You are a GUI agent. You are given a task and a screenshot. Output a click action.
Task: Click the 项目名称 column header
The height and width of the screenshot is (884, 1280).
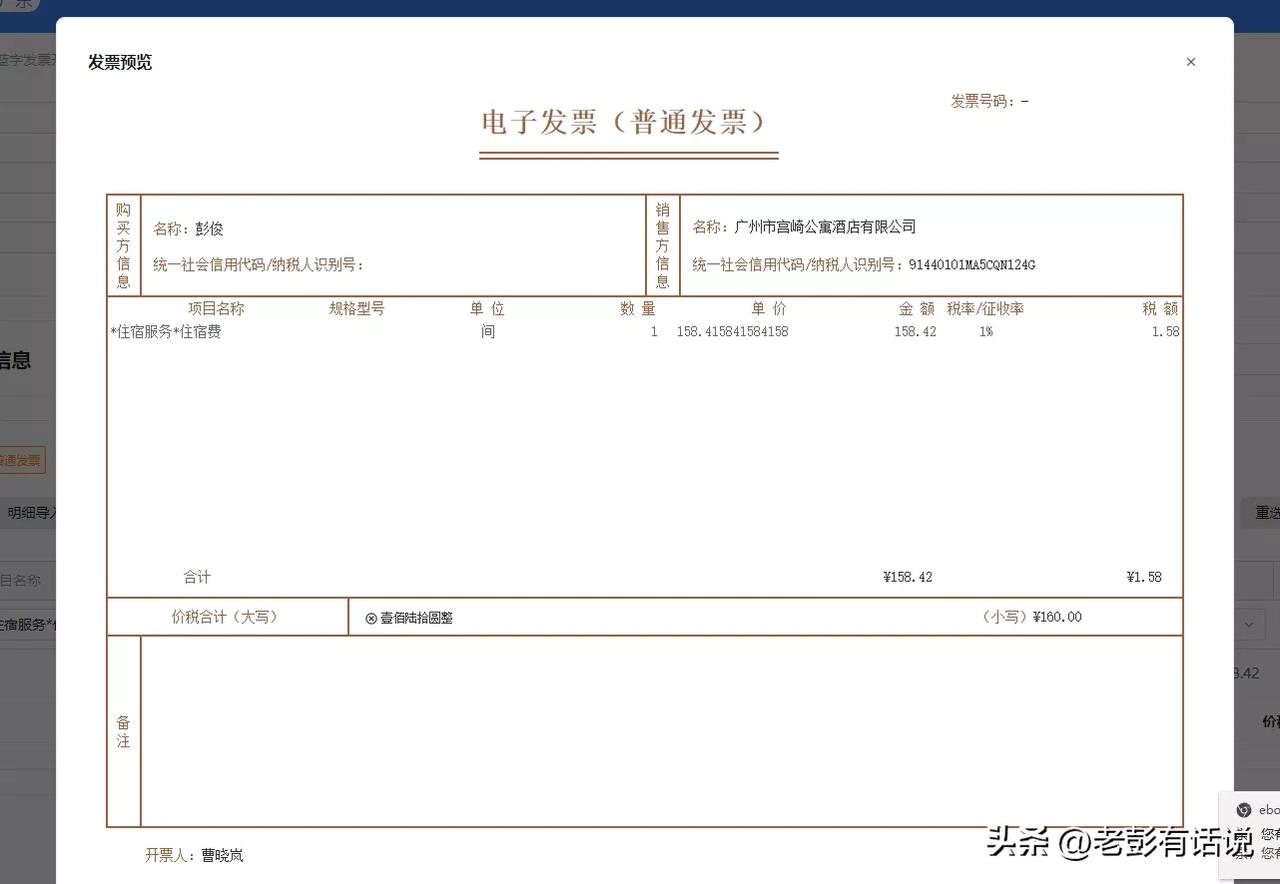pyautogui.click(x=216, y=309)
